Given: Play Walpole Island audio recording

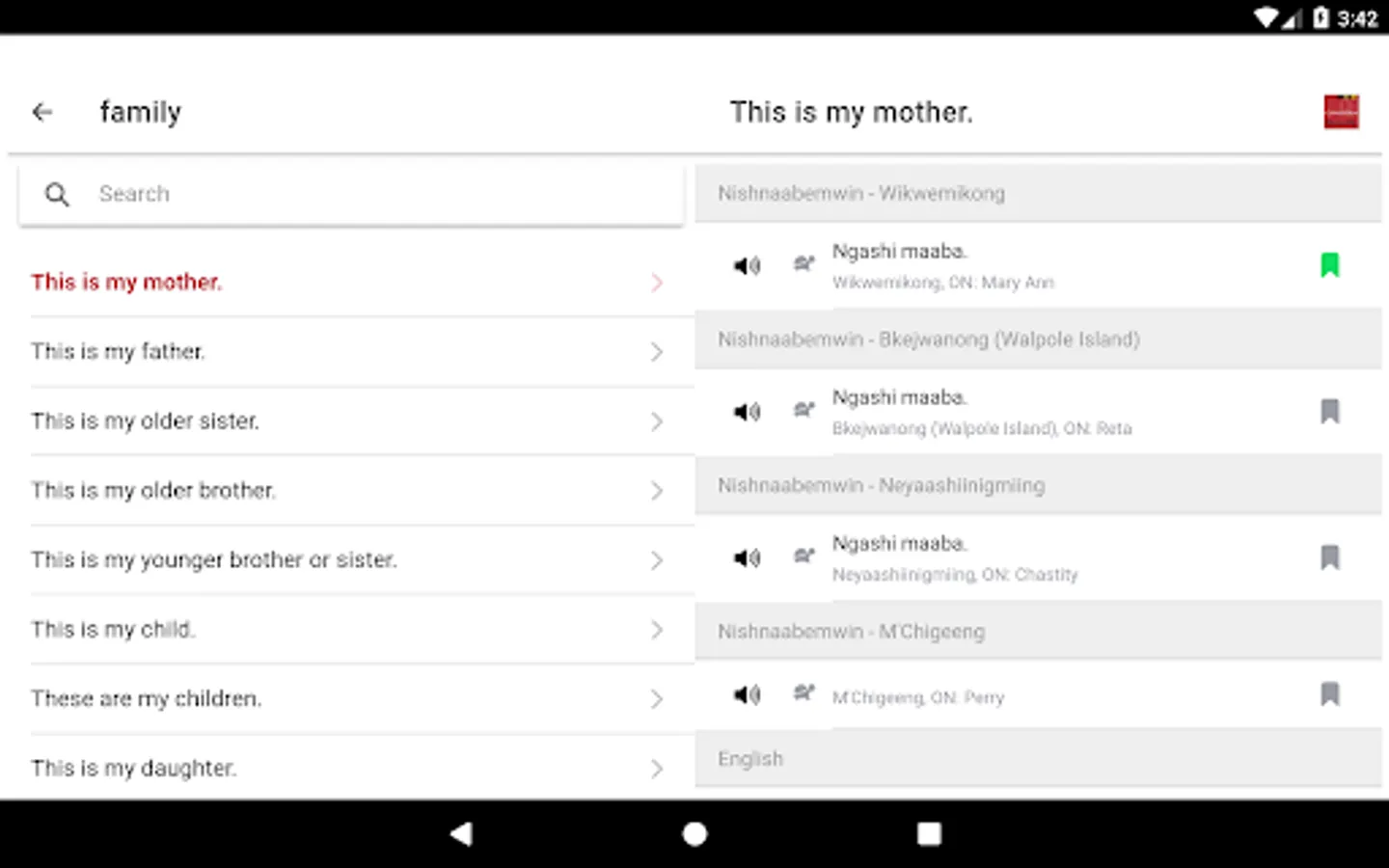Looking at the screenshot, I should click(747, 412).
